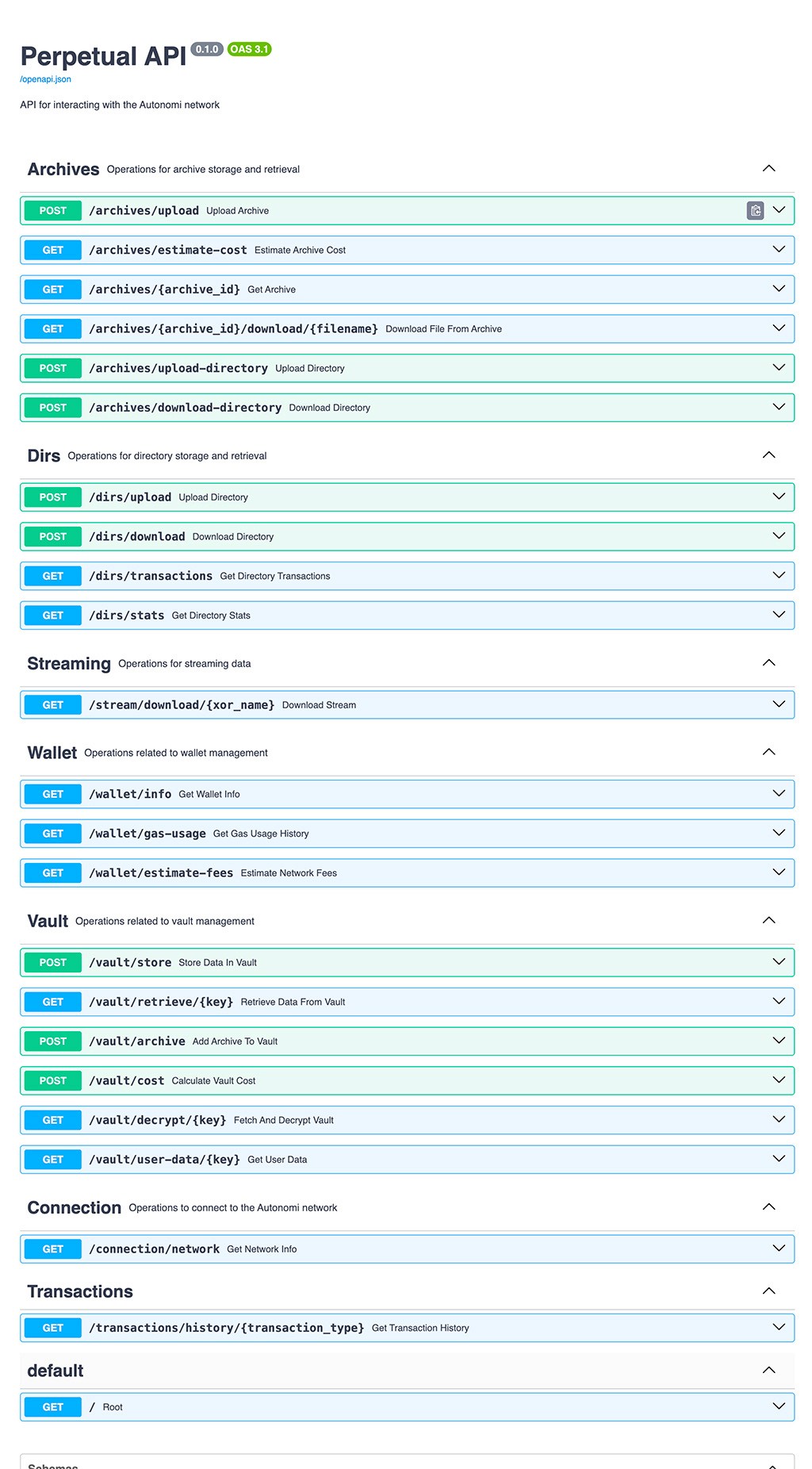Copy the /archives/upload path to clipboard
The image size is (812, 1469).
[755, 210]
